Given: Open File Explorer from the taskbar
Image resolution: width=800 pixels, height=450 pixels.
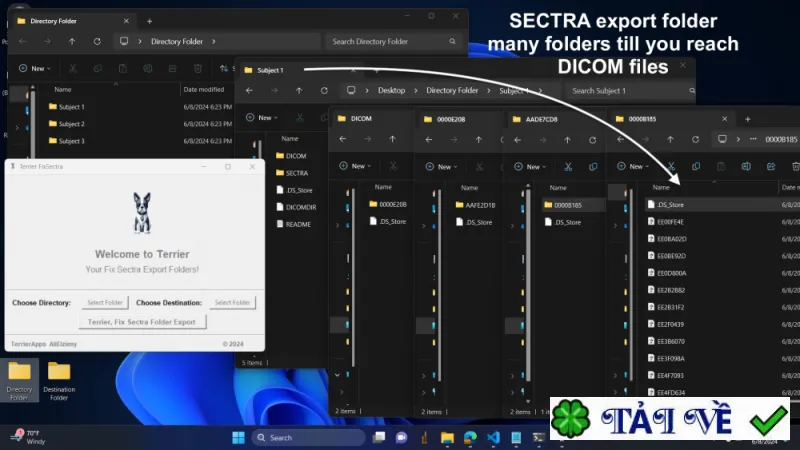Looking at the screenshot, I should click(447, 438).
